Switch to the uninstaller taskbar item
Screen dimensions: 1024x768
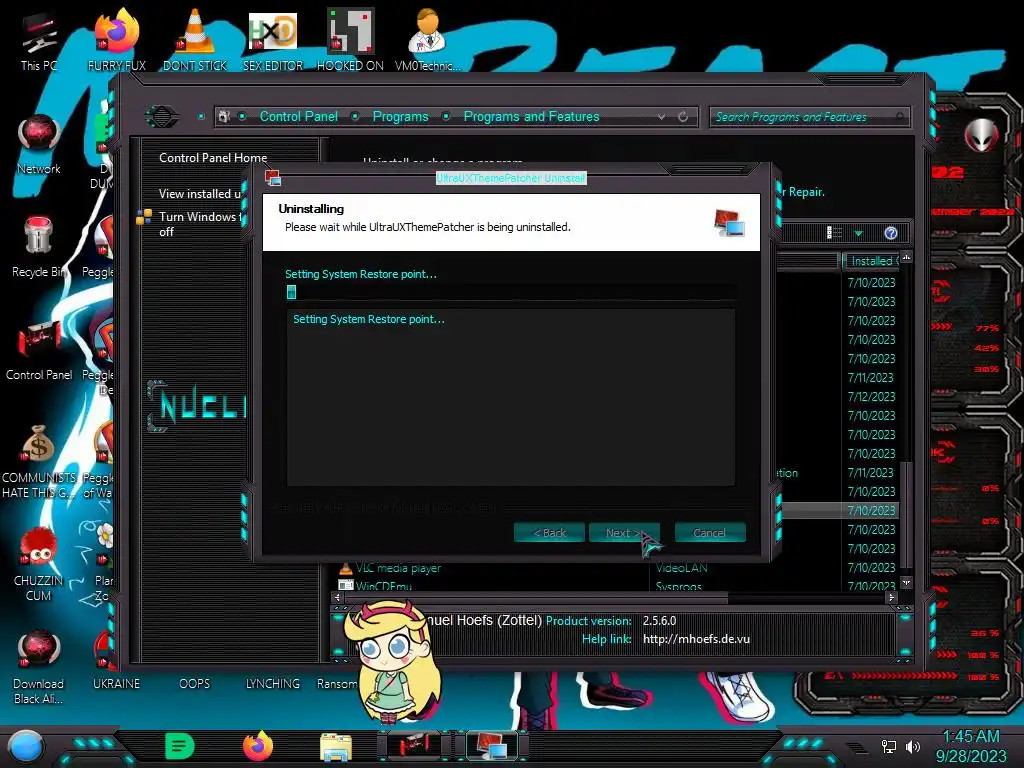(x=492, y=746)
